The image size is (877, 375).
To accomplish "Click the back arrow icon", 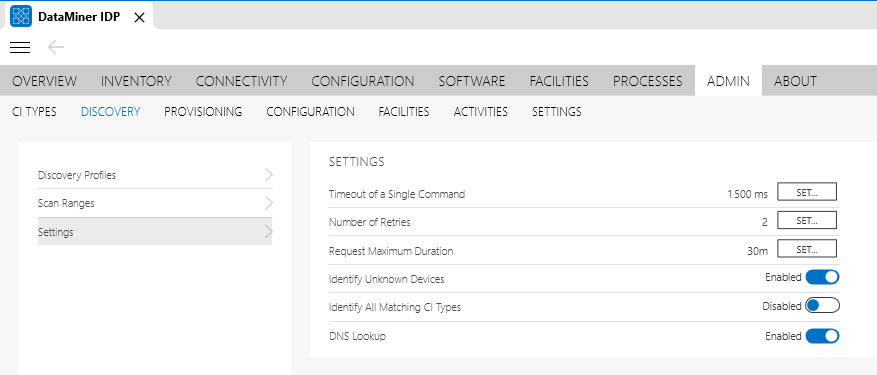I will point(56,48).
